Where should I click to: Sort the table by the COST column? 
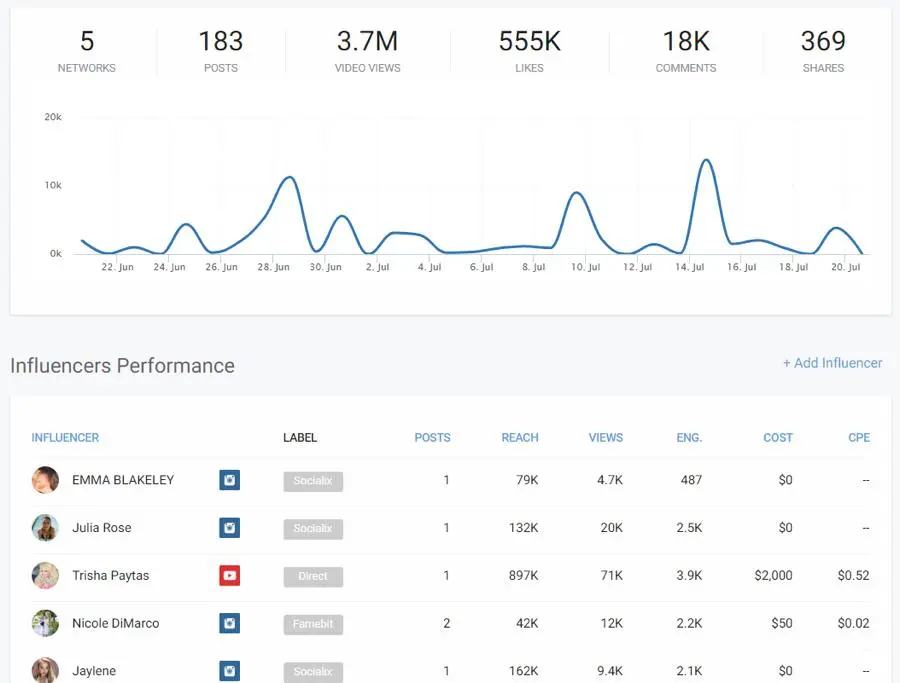click(x=778, y=437)
